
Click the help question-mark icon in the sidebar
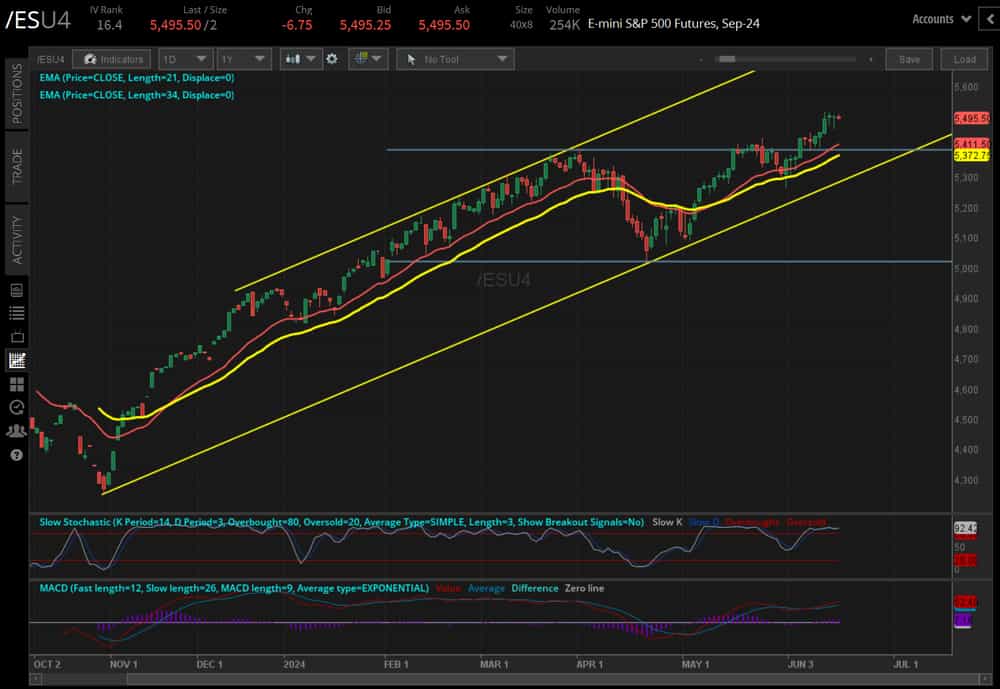[x=14, y=456]
